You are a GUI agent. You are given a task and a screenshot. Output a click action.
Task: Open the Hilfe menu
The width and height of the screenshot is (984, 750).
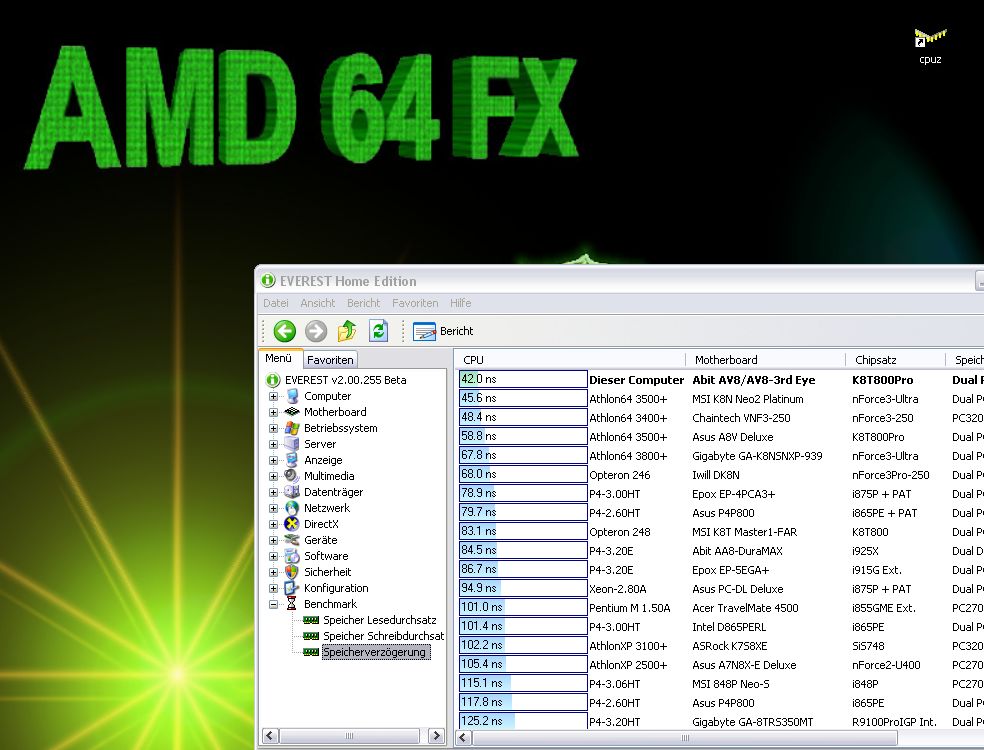[461, 303]
